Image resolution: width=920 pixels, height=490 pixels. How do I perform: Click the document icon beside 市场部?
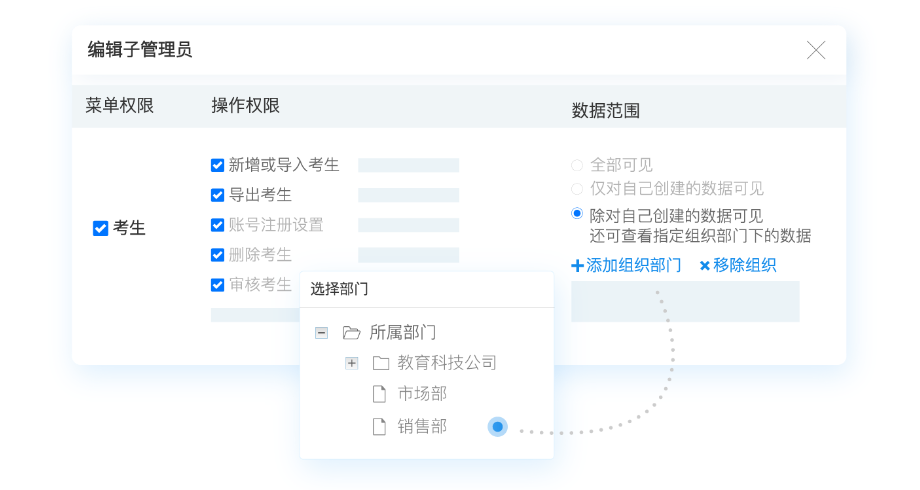click(x=379, y=394)
